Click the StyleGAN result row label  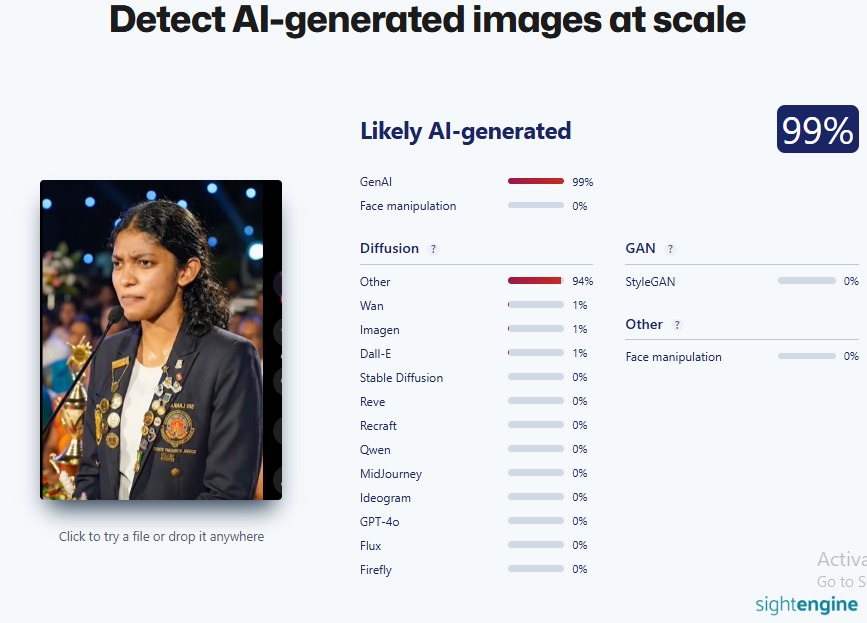650,281
